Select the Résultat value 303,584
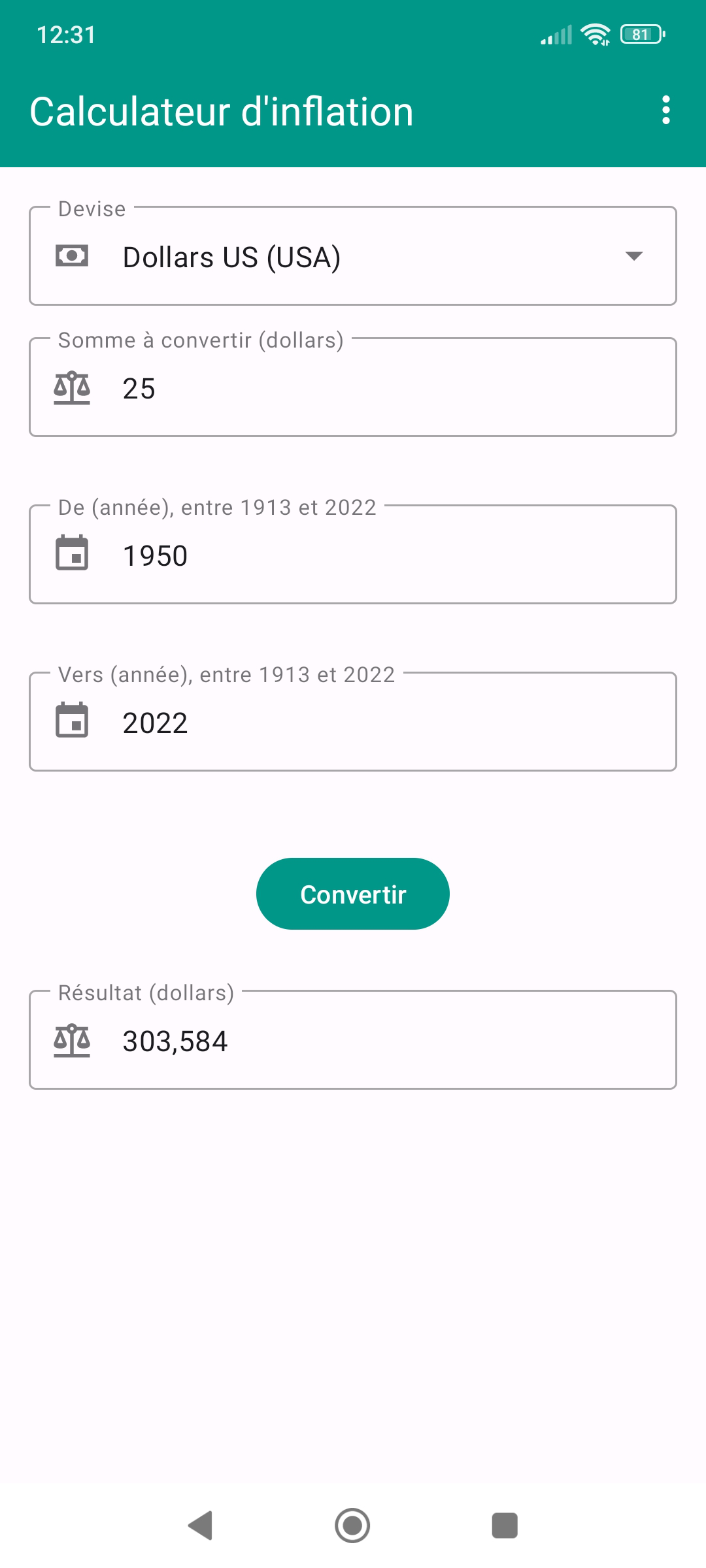The height and width of the screenshot is (1568, 706). coord(175,1041)
